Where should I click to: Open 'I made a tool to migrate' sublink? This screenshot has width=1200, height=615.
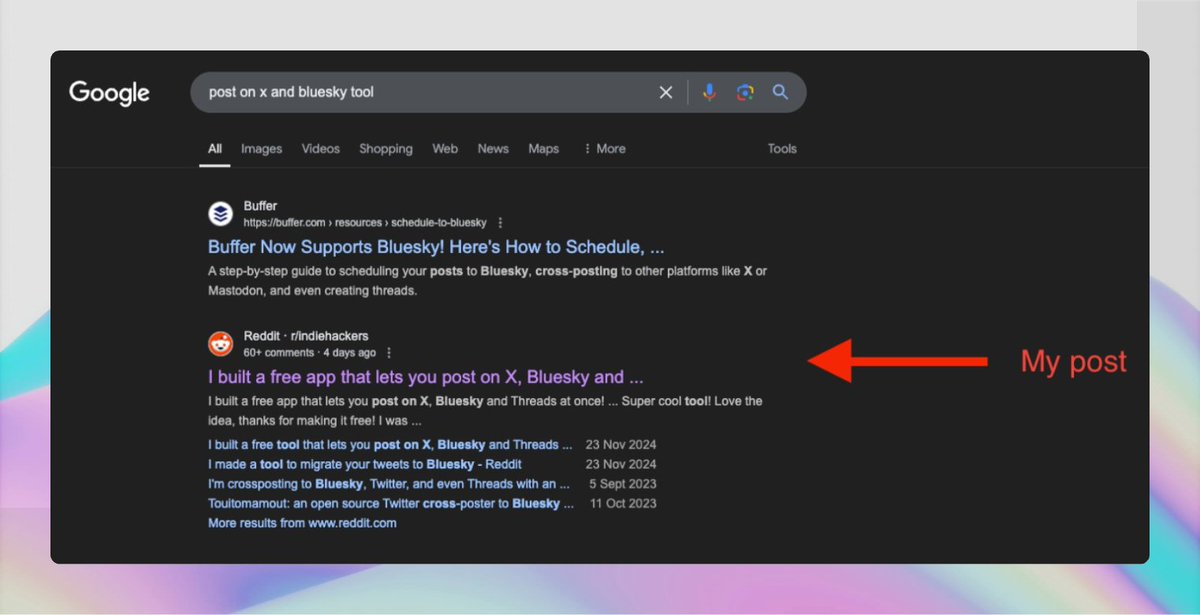click(x=365, y=464)
